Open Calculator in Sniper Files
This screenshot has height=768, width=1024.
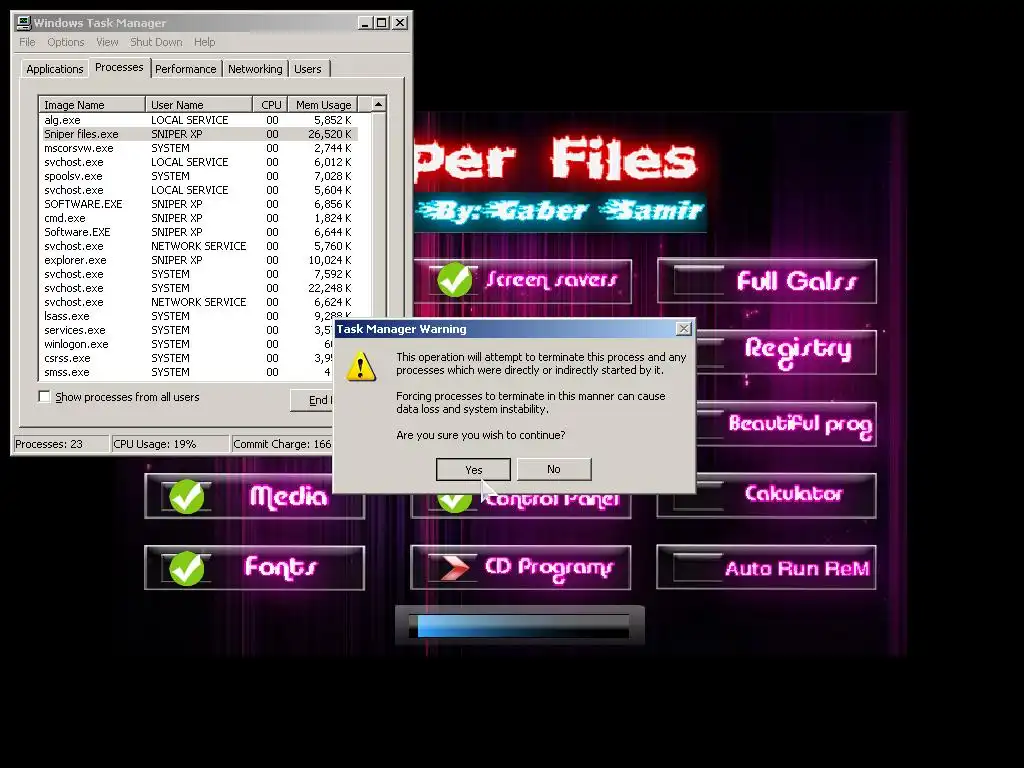tap(767, 496)
